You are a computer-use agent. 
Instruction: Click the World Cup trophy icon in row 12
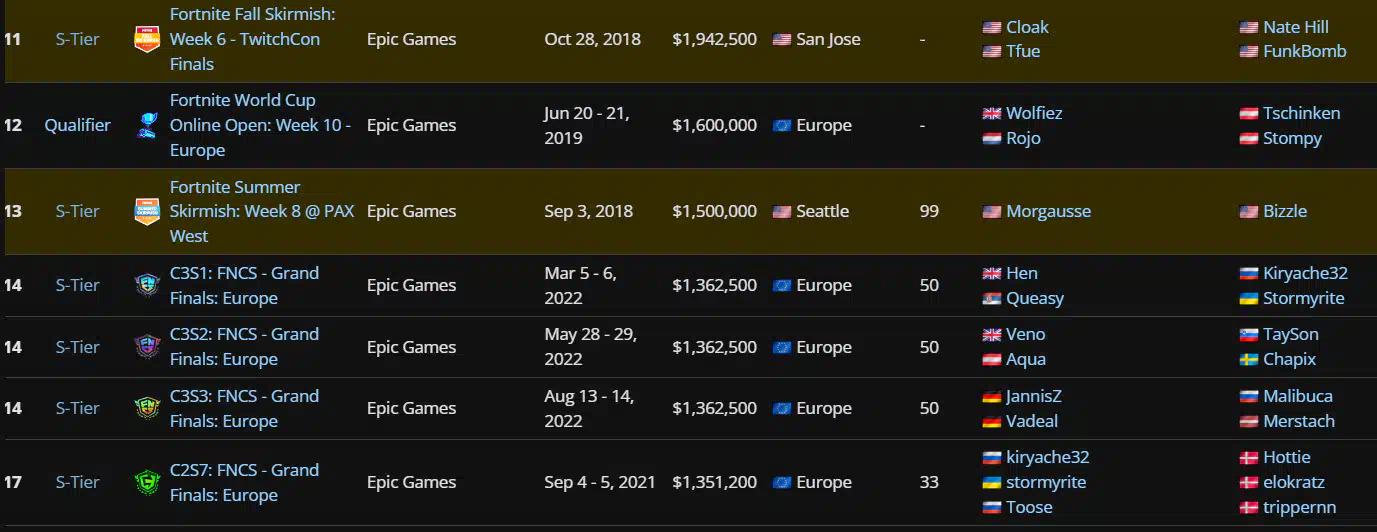(x=147, y=126)
